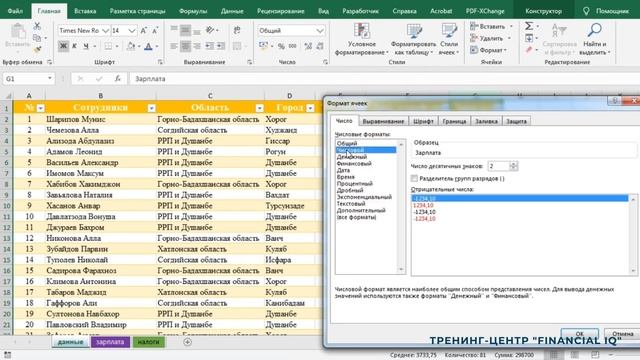640x360 pixels.
Task: Switch to Граница tab in dialog
Action: [x=454, y=121]
